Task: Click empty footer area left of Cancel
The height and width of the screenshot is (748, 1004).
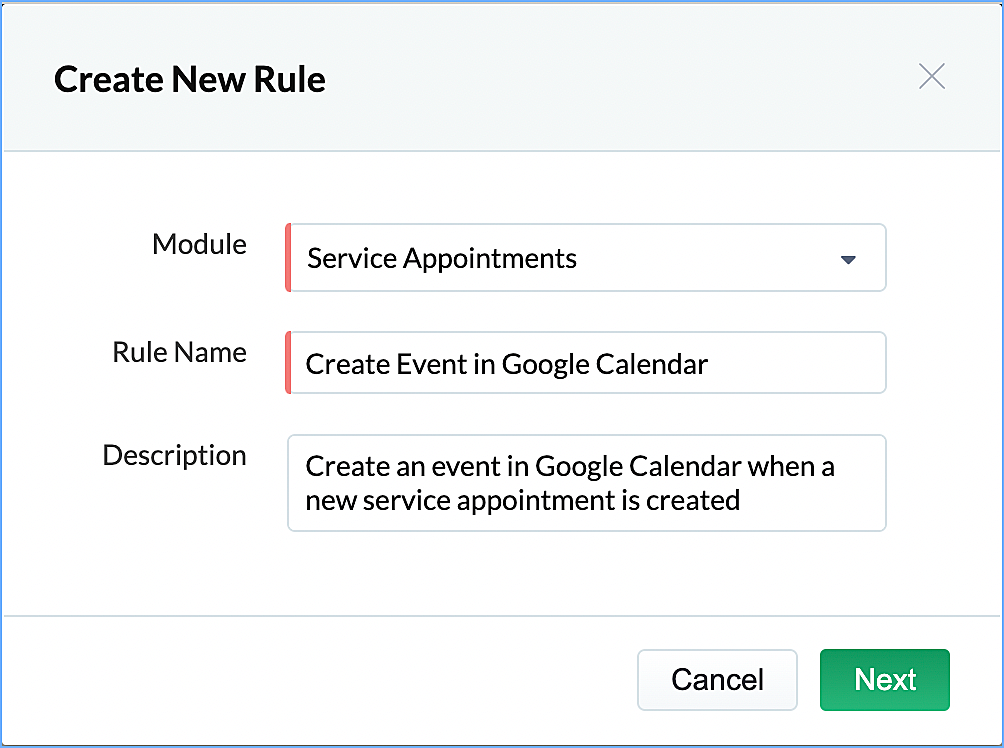Action: coord(320,680)
